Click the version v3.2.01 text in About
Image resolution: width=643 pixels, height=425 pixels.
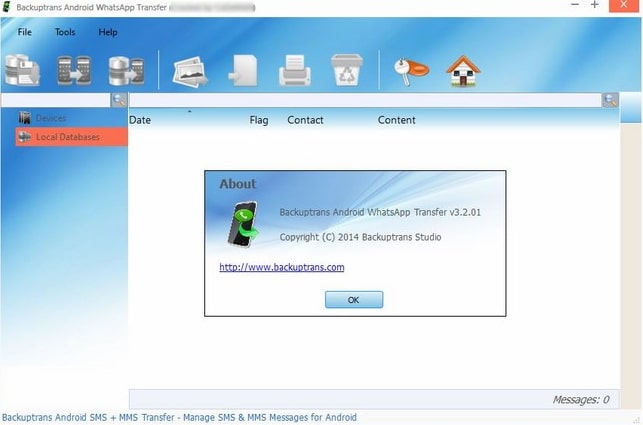tap(465, 212)
